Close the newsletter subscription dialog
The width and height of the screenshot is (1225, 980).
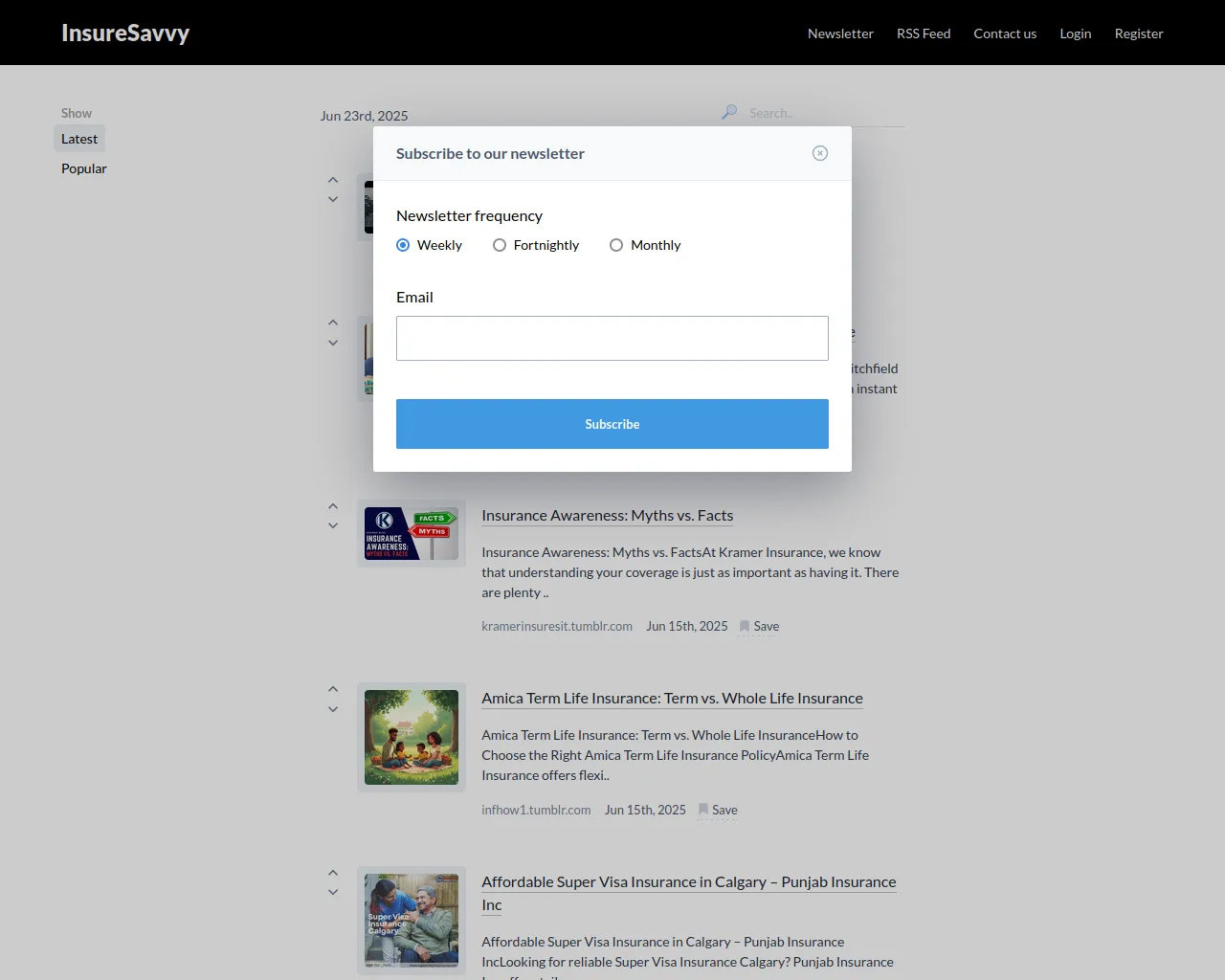[x=820, y=153]
